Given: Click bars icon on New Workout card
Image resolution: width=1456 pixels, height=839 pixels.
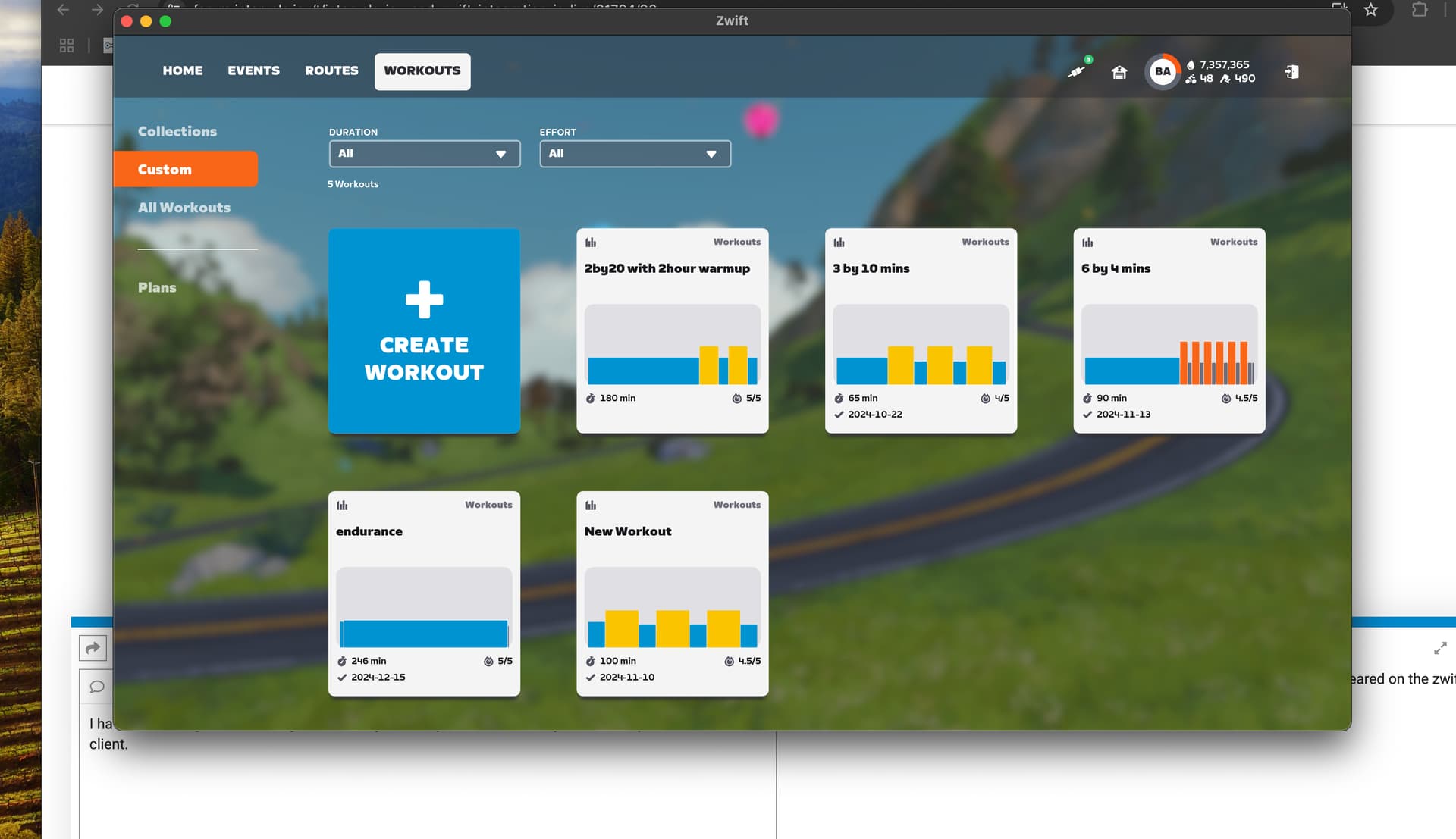Looking at the screenshot, I should tap(591, 506).
